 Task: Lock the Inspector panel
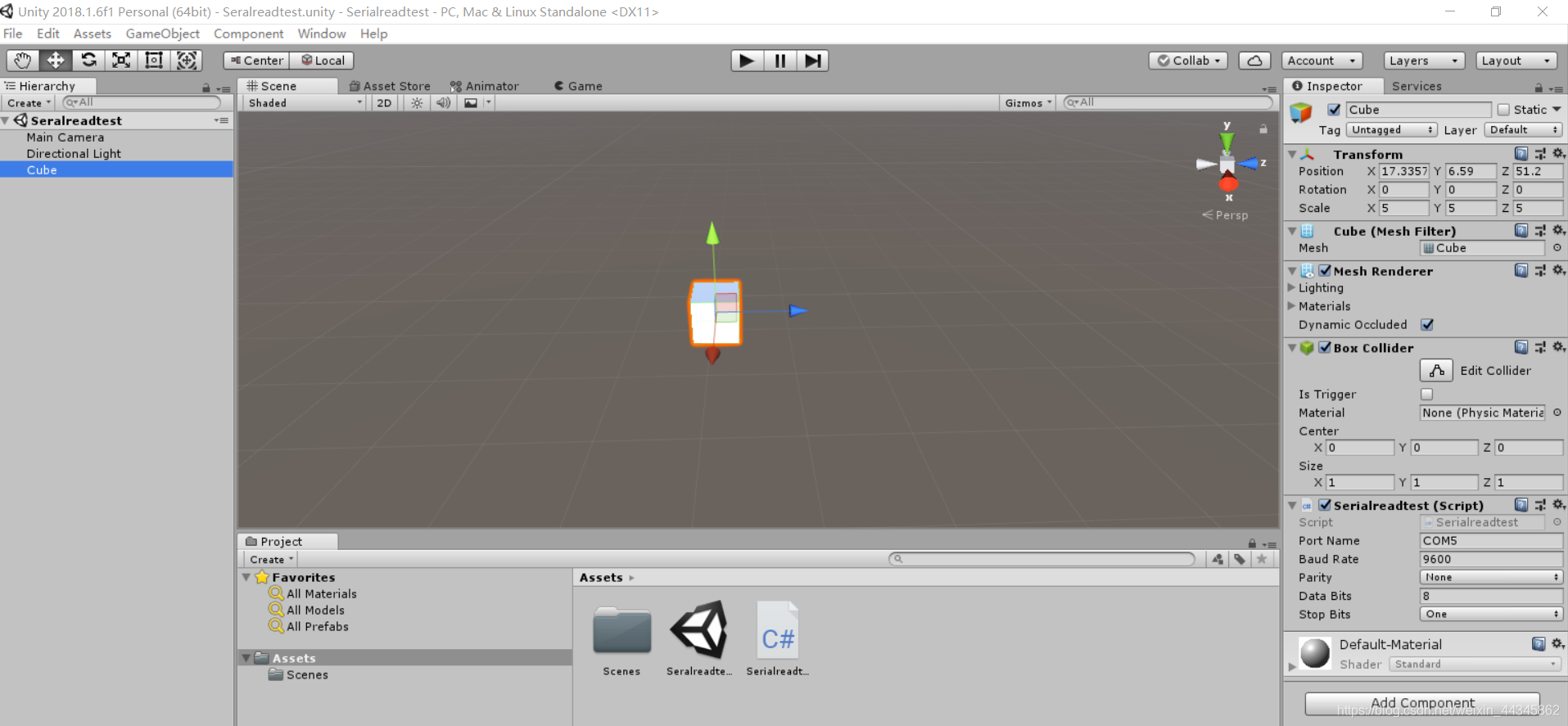coord(1539,88)
